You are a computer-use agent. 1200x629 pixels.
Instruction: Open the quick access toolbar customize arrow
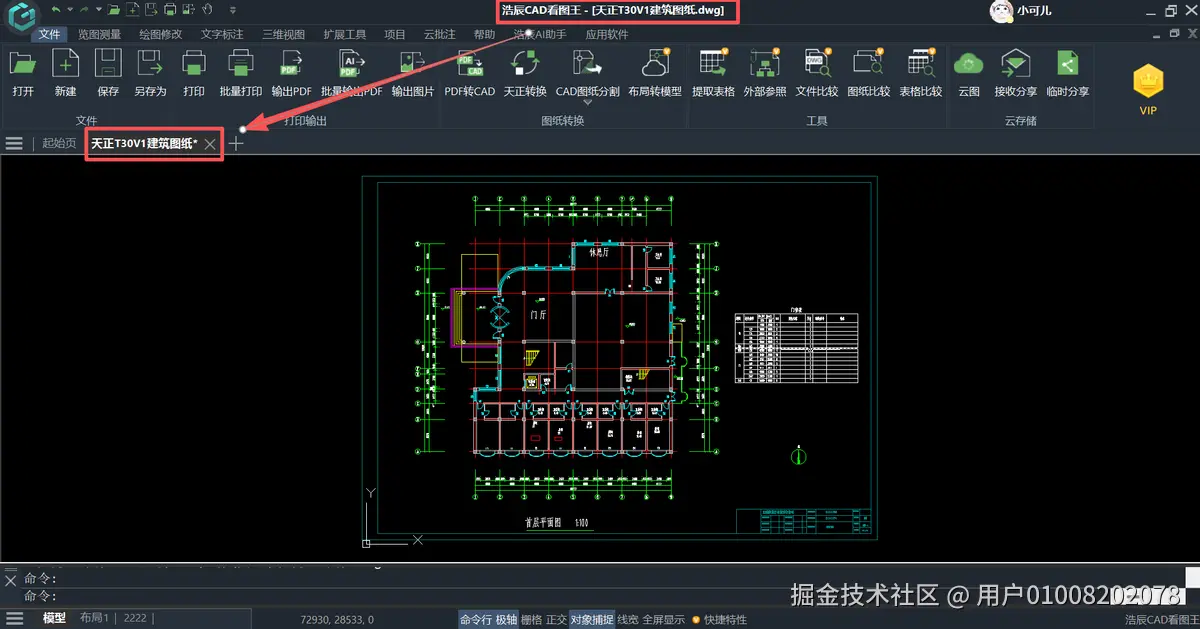[233, 11]
